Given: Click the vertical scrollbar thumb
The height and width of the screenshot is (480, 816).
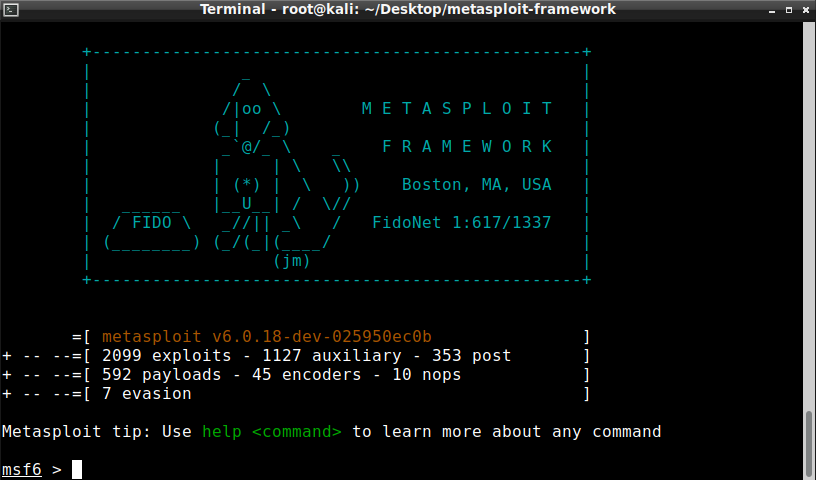Looking at the screenshot, I should point(809,444).
